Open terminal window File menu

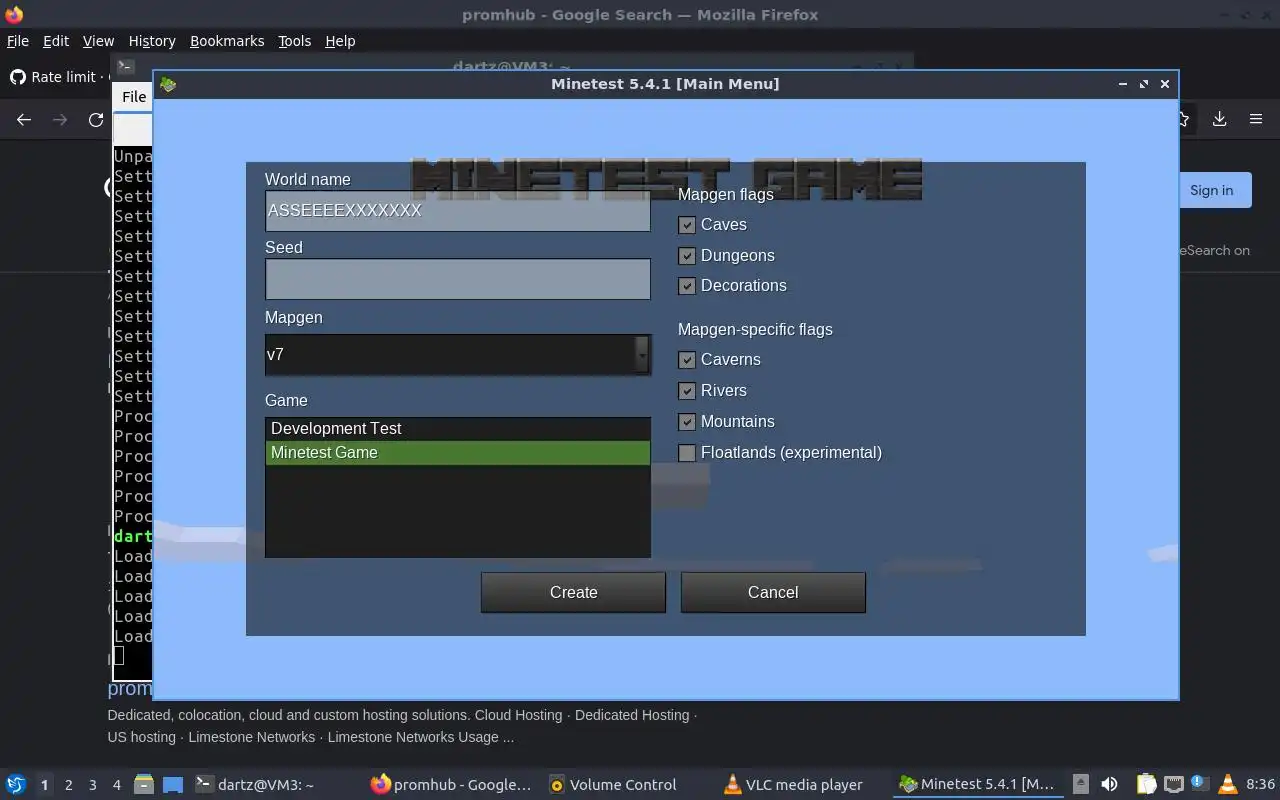[134, 97]
